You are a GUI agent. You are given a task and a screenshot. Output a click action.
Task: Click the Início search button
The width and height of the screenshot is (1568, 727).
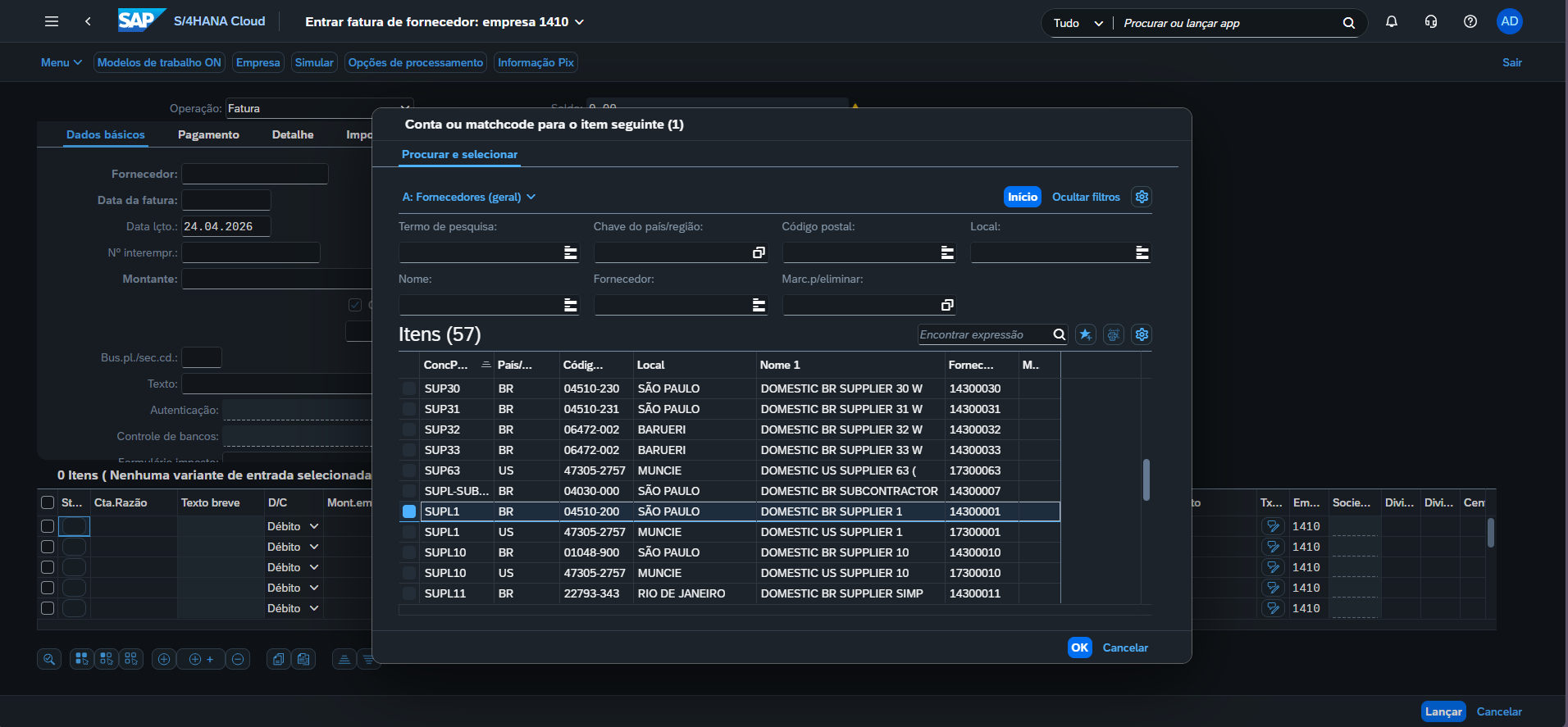click(x=1023, y=197)
